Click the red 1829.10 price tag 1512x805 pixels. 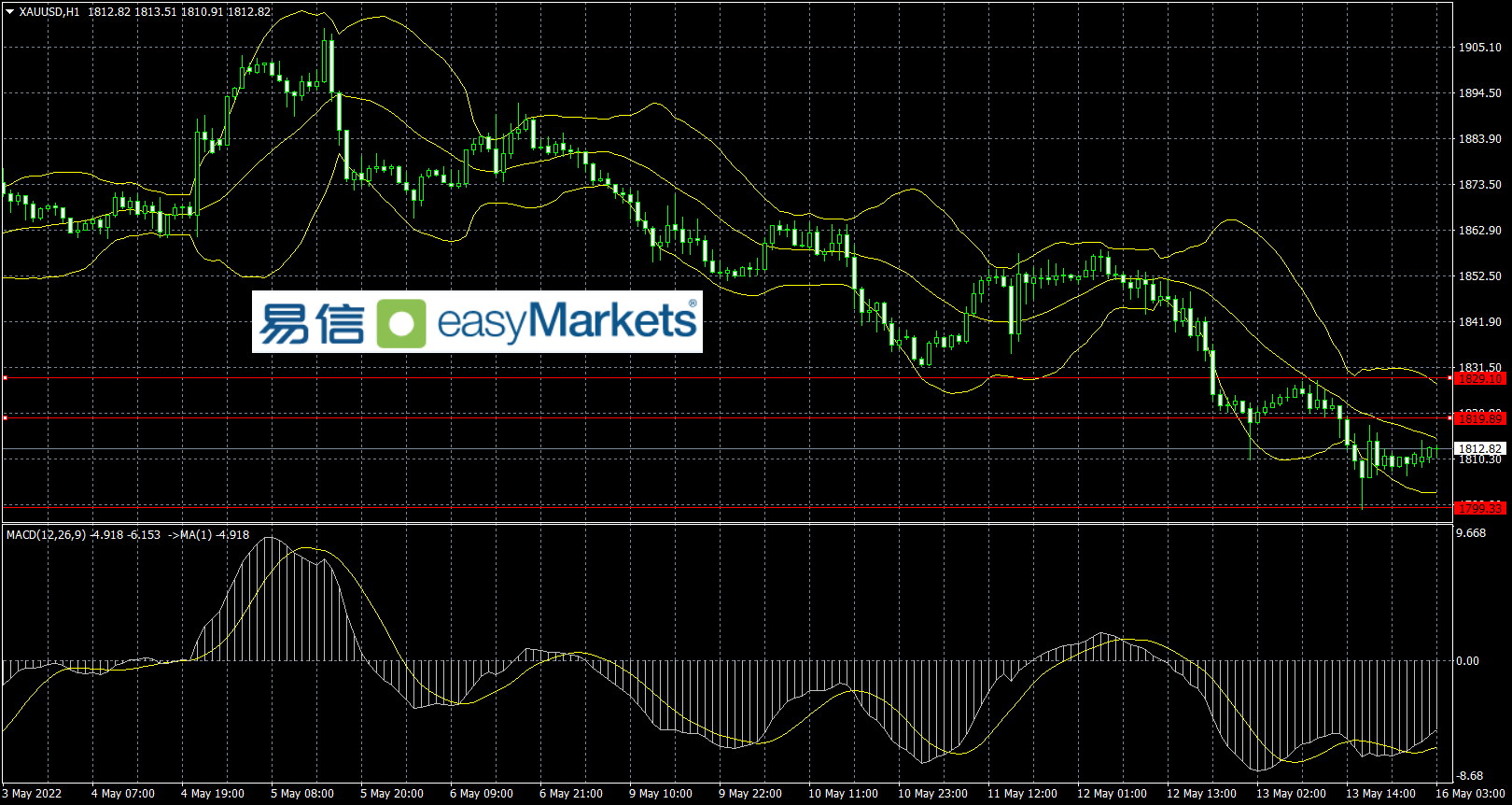tap(1480, 378)
